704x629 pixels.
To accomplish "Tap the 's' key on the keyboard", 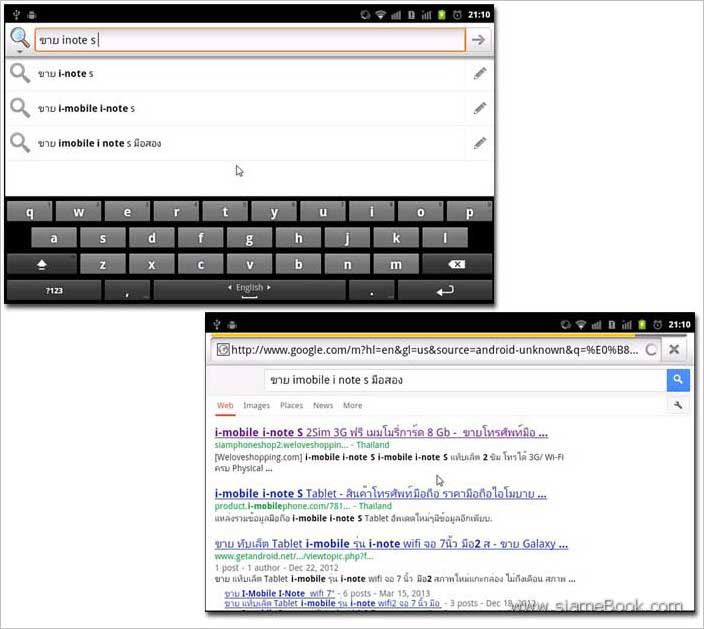I will 103,238.
